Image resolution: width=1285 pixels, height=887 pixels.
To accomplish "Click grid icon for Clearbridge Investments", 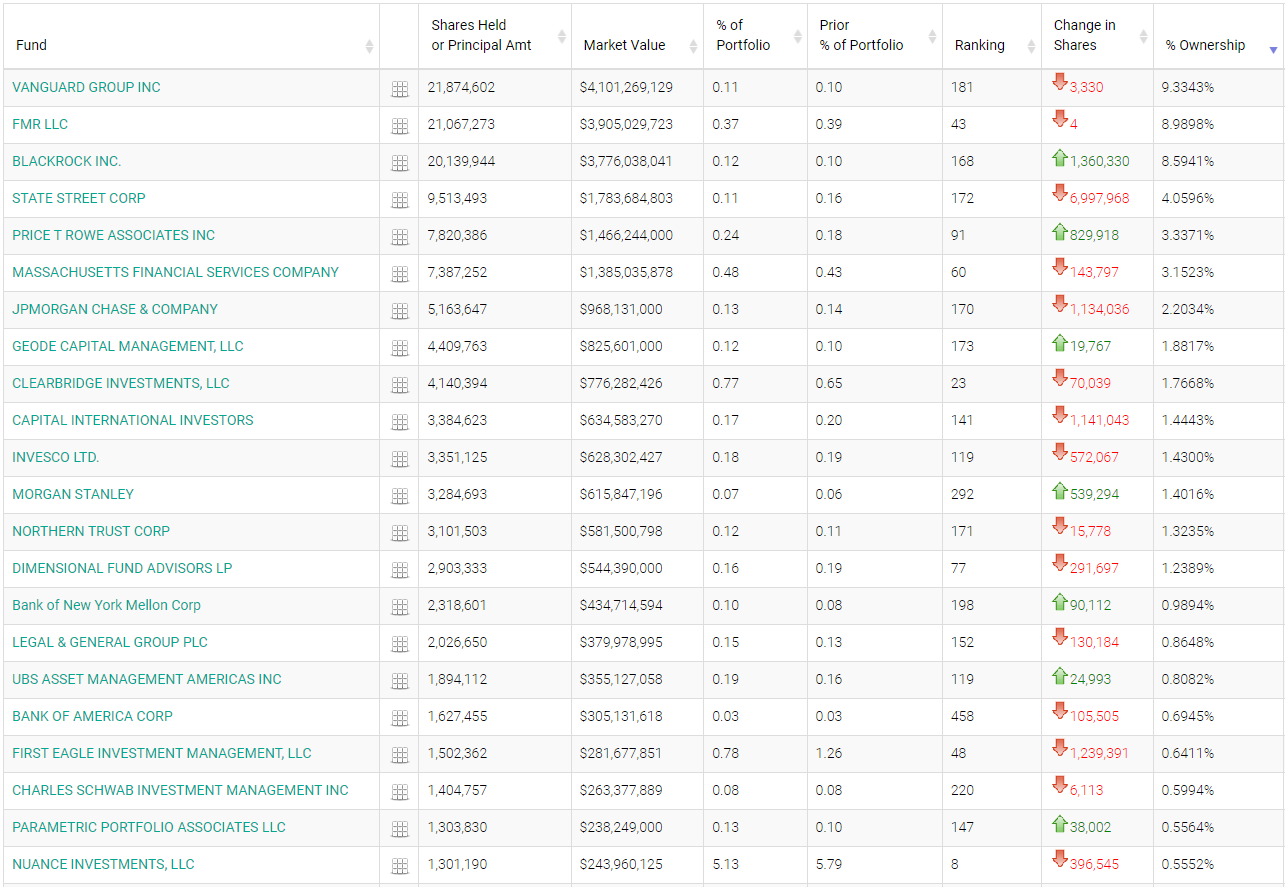I will [400, 385].
